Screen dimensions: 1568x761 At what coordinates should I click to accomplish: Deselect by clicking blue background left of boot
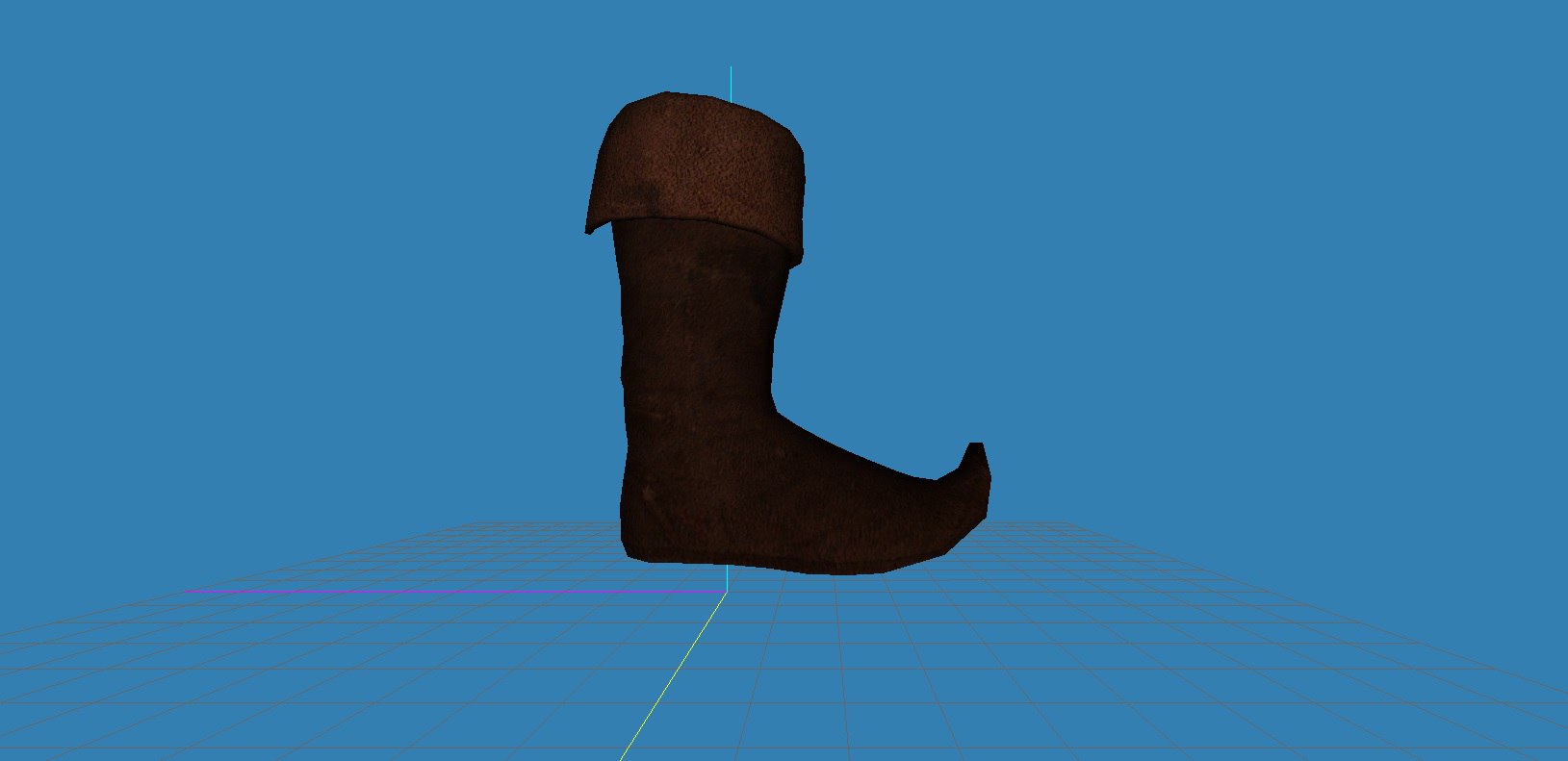click(x=289, y=289)
